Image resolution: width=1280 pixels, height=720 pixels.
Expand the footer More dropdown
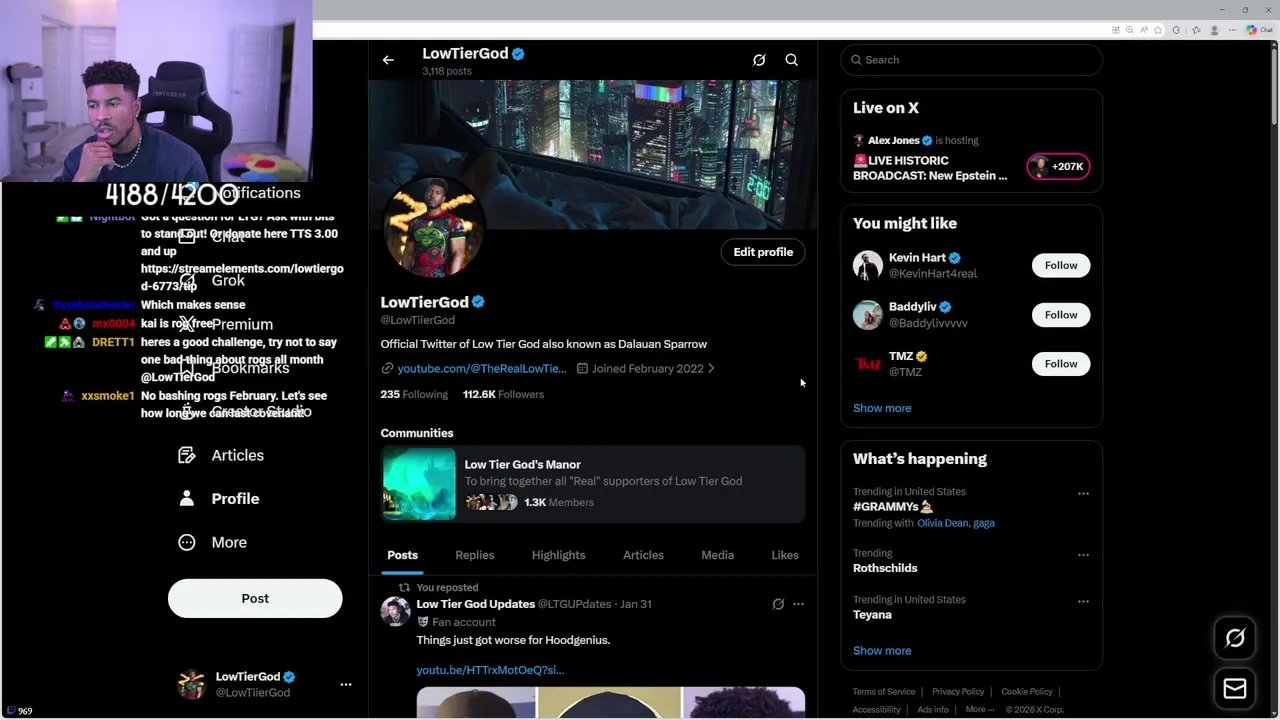(x=979, y=709)
